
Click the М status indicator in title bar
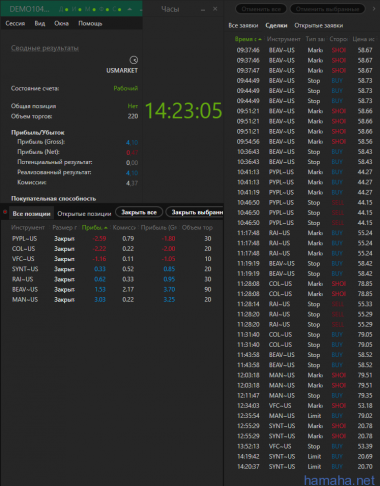(90, 9)
